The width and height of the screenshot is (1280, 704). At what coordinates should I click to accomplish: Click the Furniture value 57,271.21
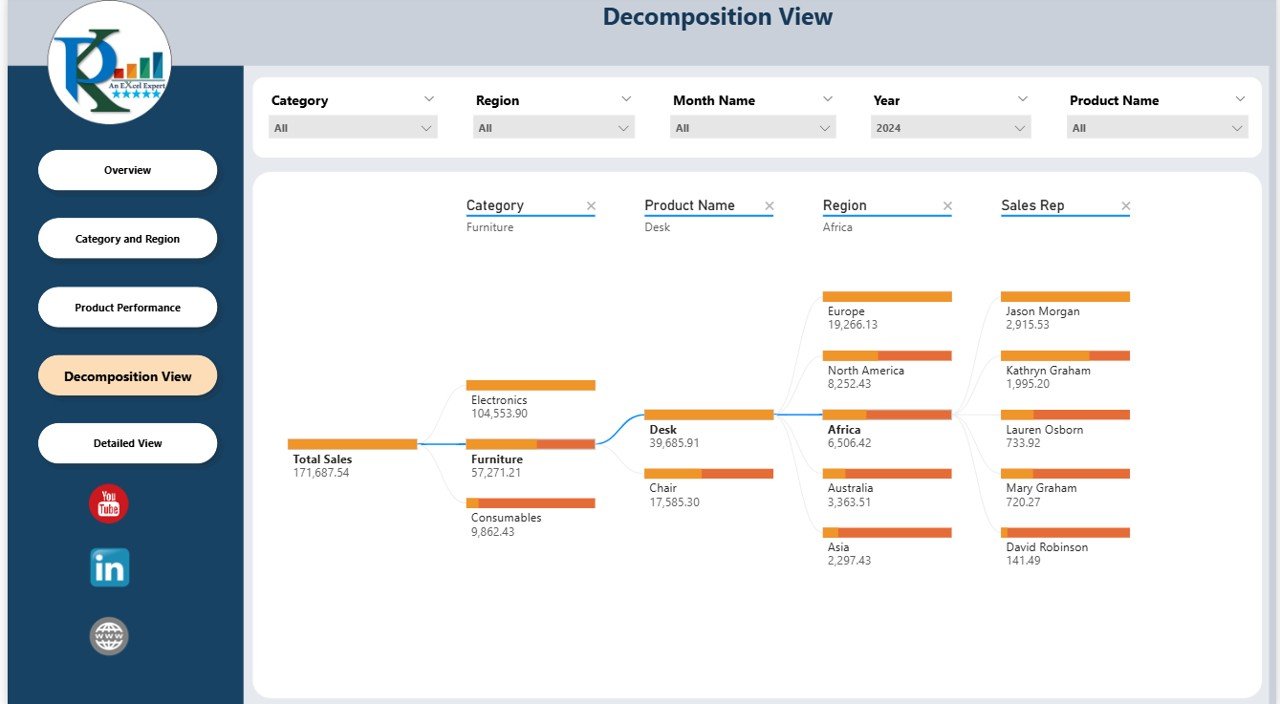pyautogui.click(x=496, y=473)
